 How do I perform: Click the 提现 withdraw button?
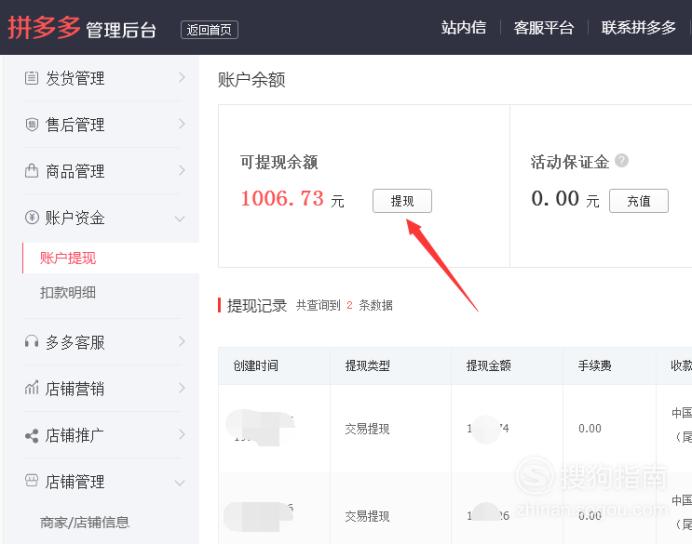point(402,201)
